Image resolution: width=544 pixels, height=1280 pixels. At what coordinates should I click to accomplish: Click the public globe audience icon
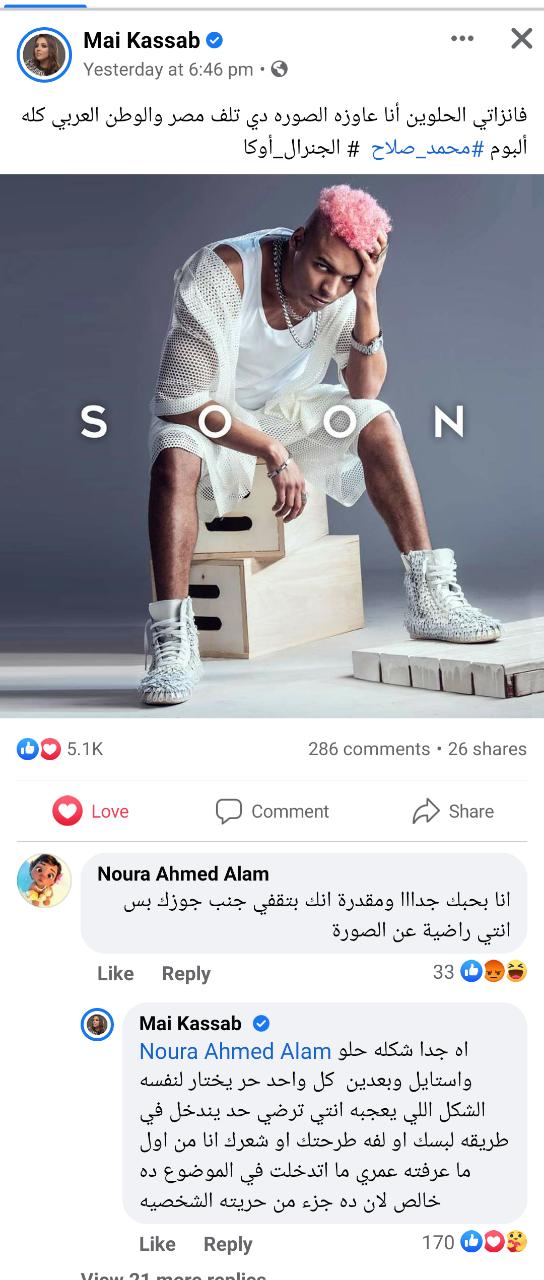(279, 70)
